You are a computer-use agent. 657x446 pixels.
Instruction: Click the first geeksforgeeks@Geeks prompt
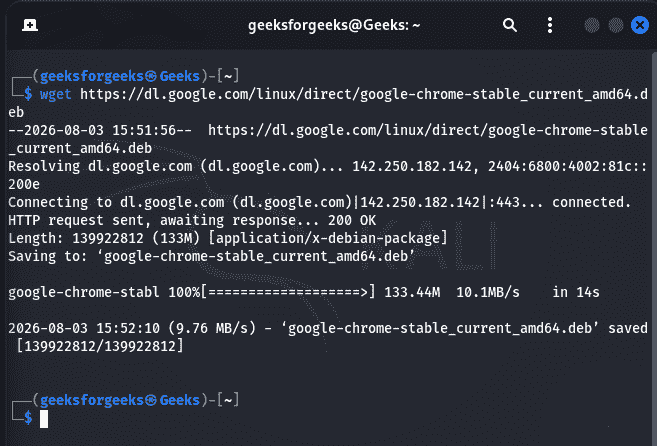[x=120, y=76]
